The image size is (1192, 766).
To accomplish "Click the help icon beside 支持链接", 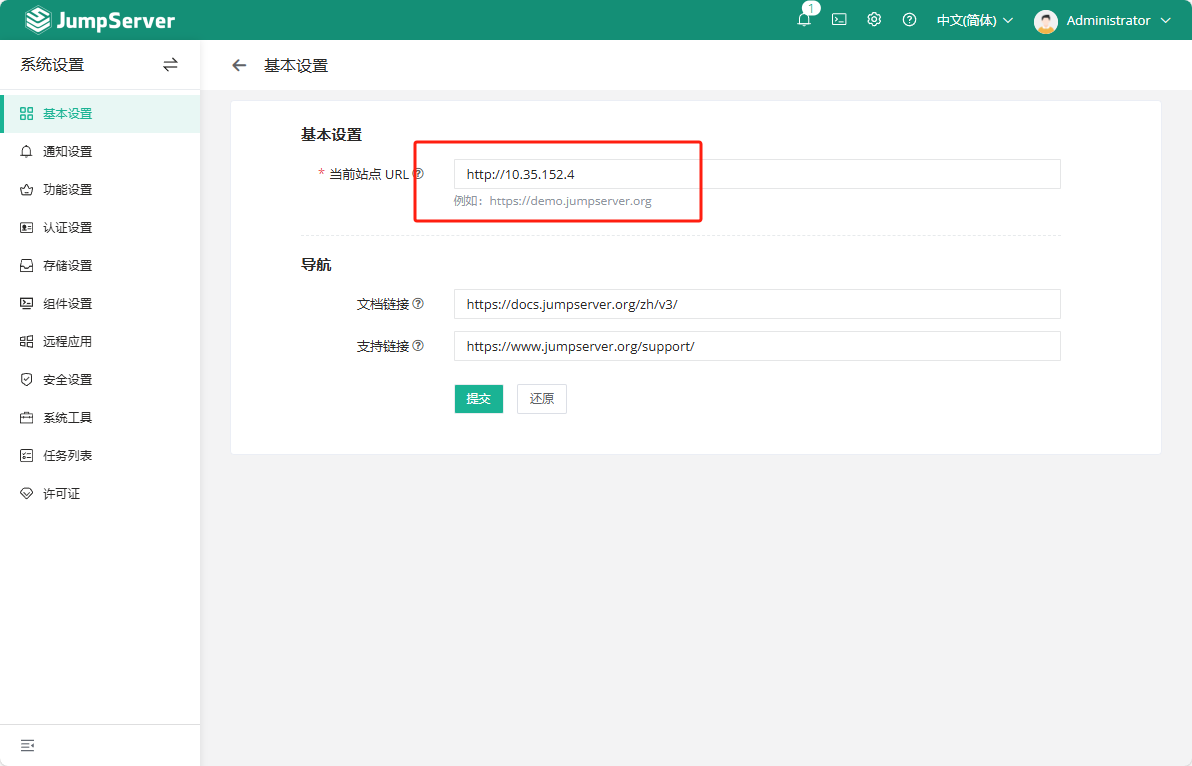I will click(419, 345).
